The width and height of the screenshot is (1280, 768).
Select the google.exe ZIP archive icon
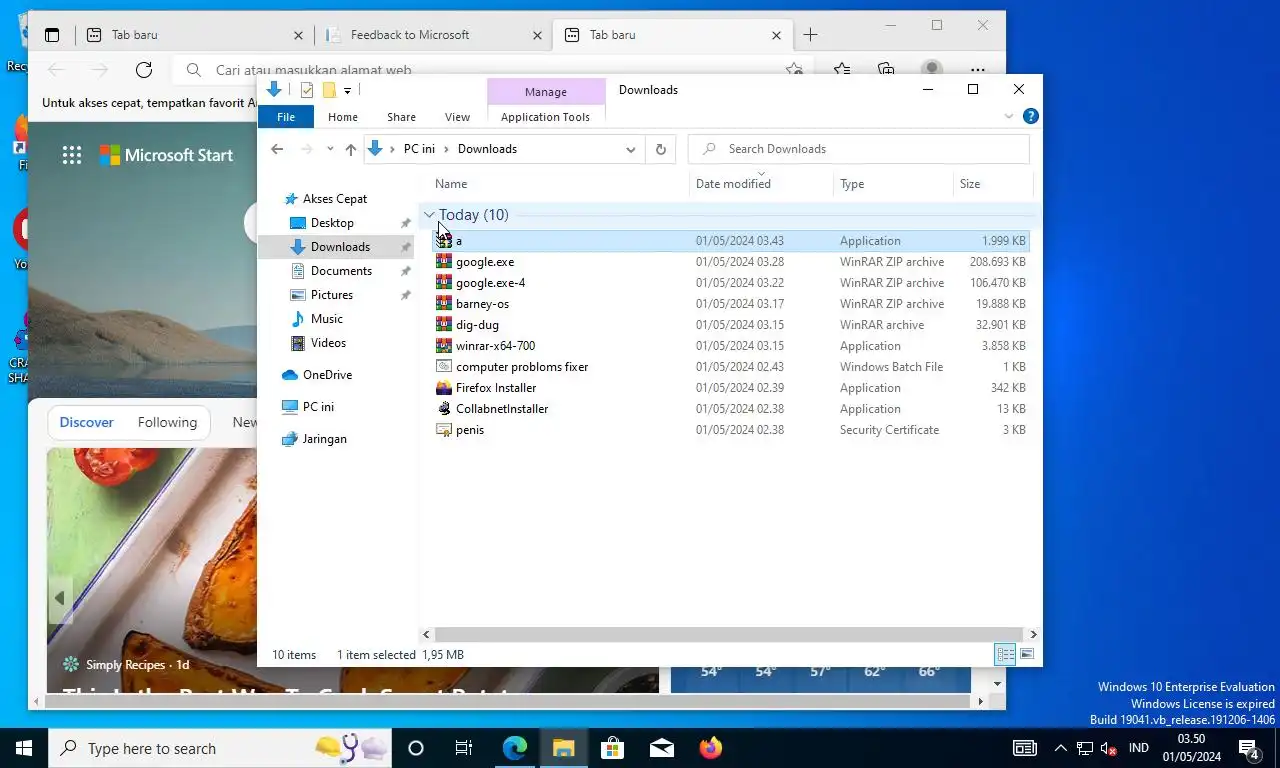[x=444, y=262]
